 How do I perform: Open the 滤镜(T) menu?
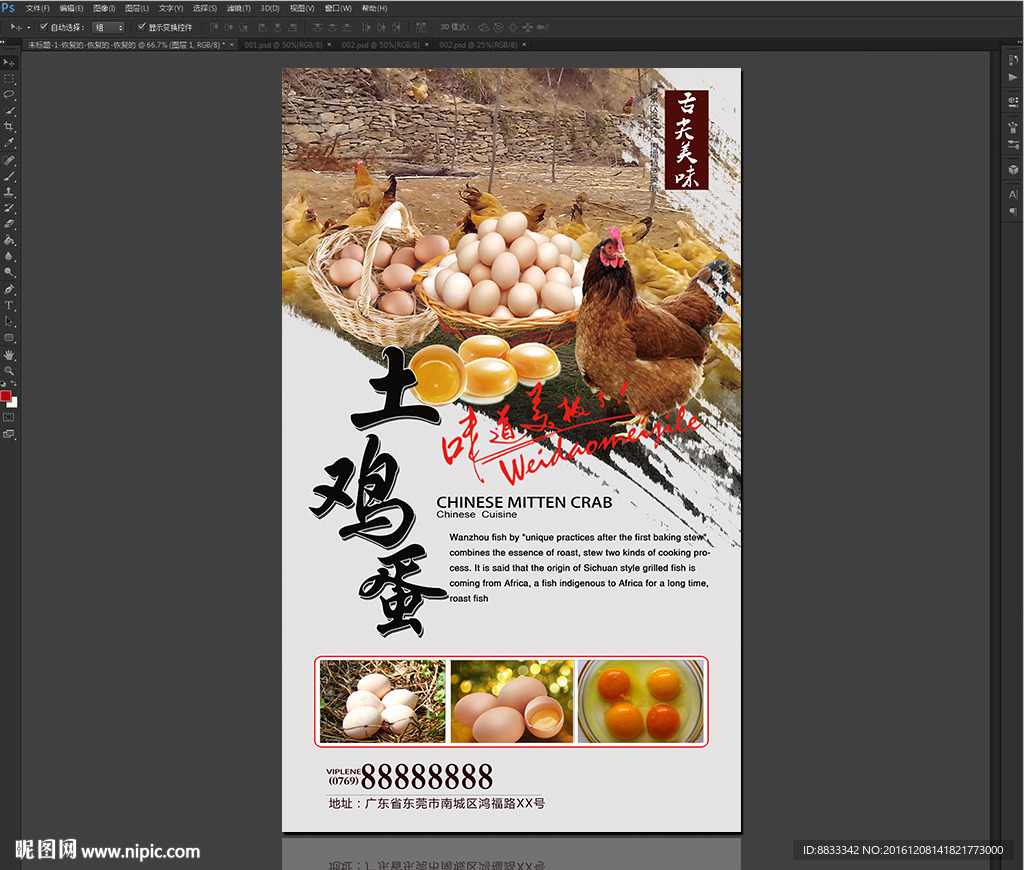[x=238, y=8]
